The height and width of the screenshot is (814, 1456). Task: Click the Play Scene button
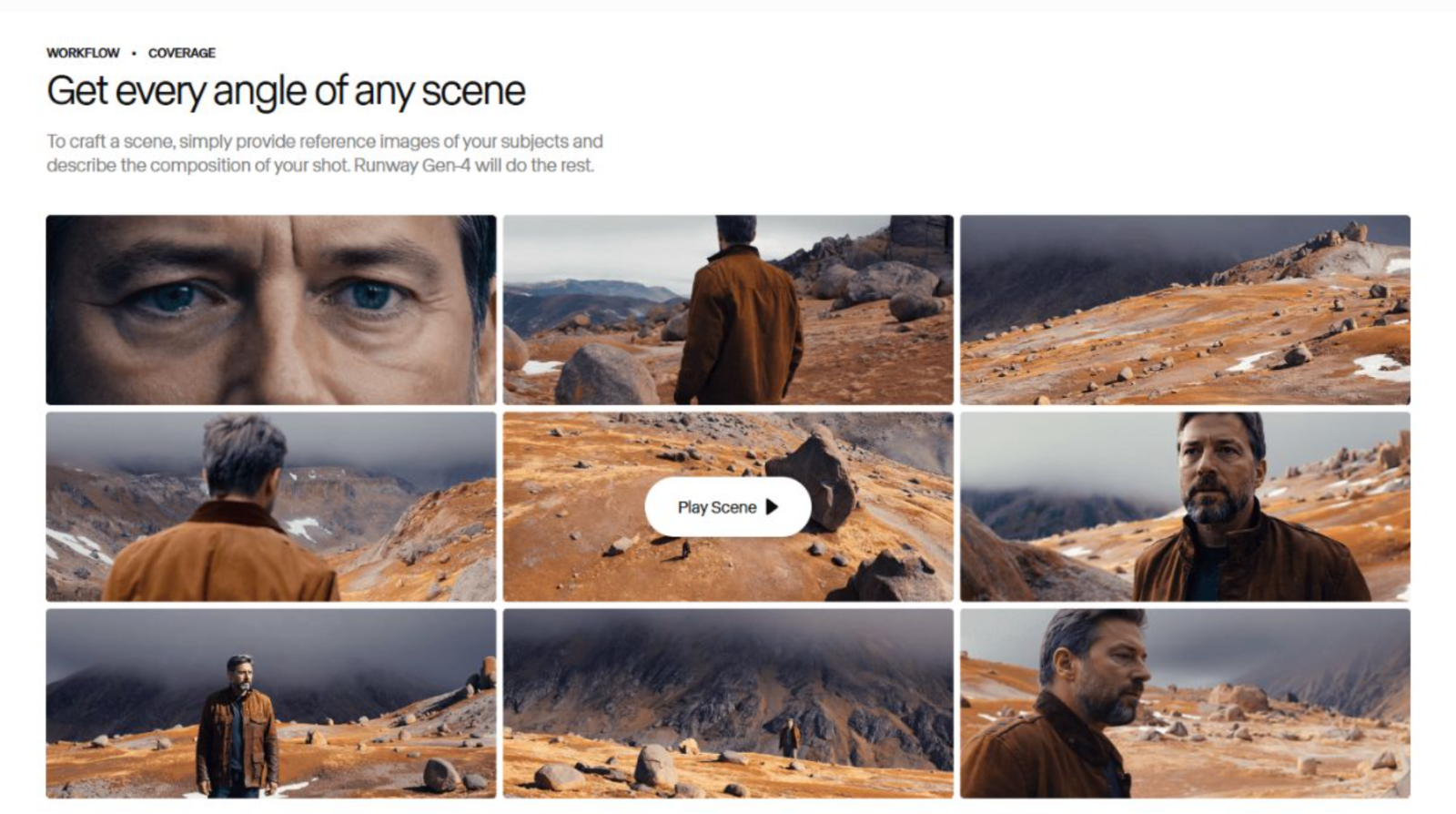728,507
